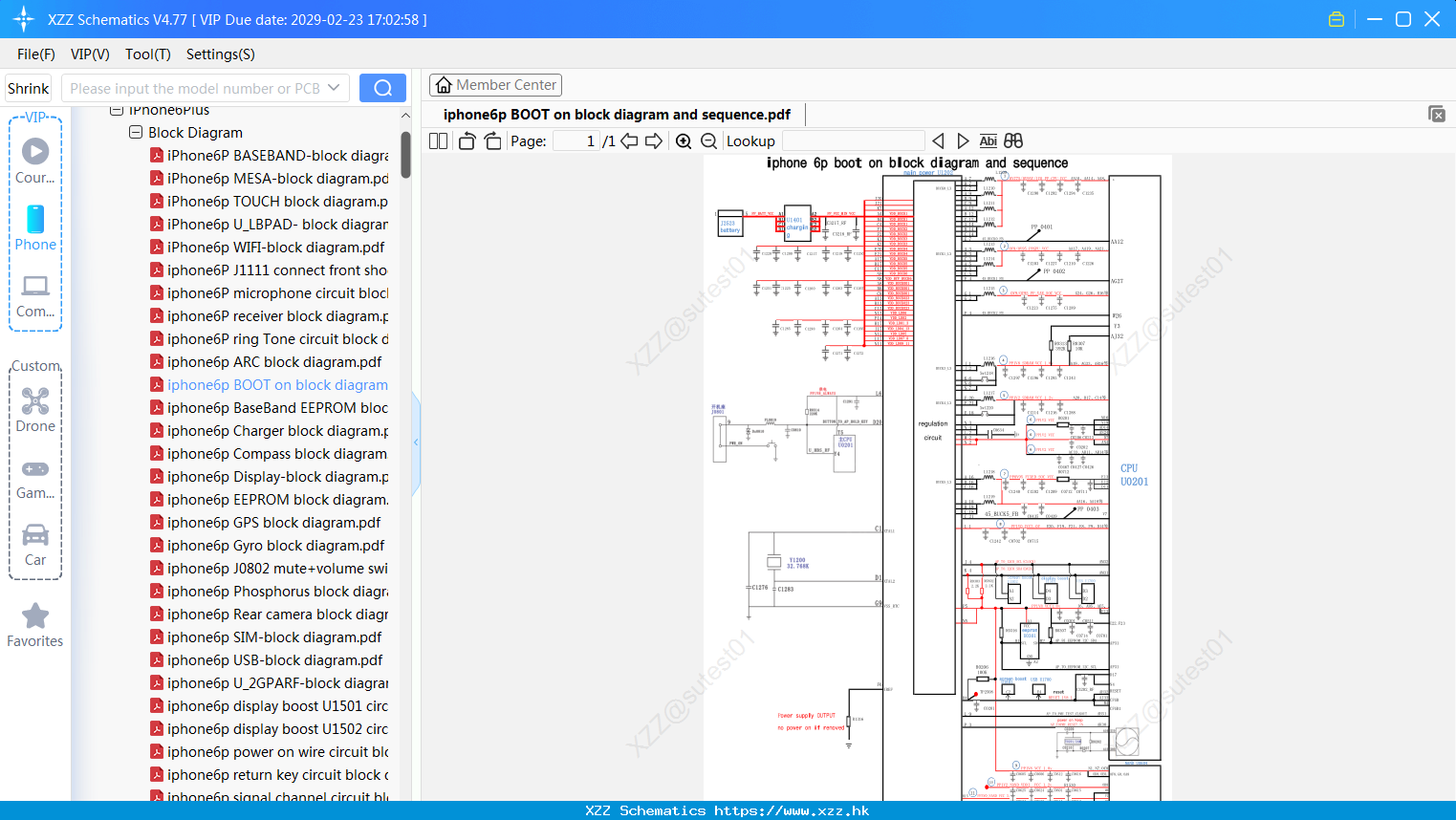Open iphone6p Gyro block diagram.pdf
Viewport: 1456px width, 820px height.
tap(267, 546)
